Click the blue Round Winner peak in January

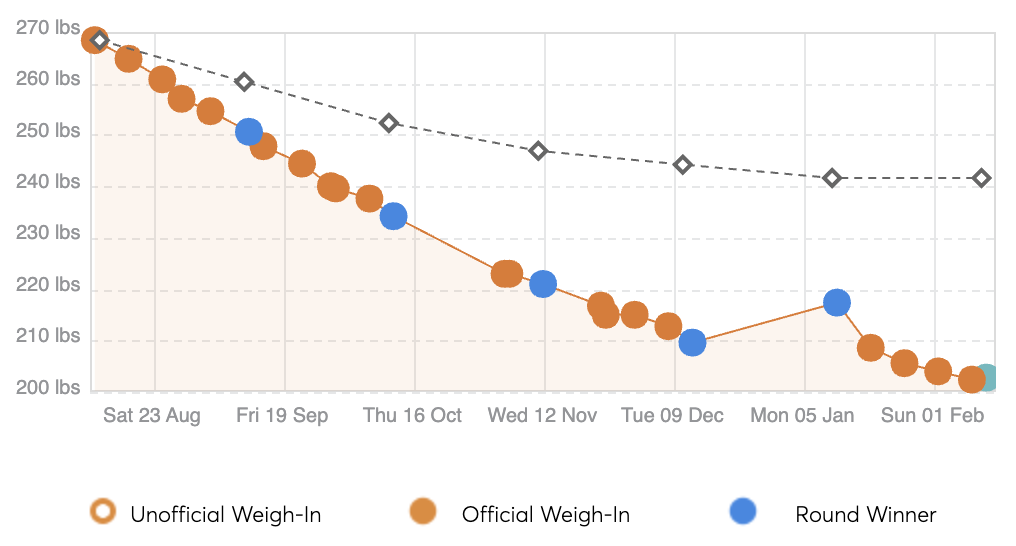coord(837,302)
